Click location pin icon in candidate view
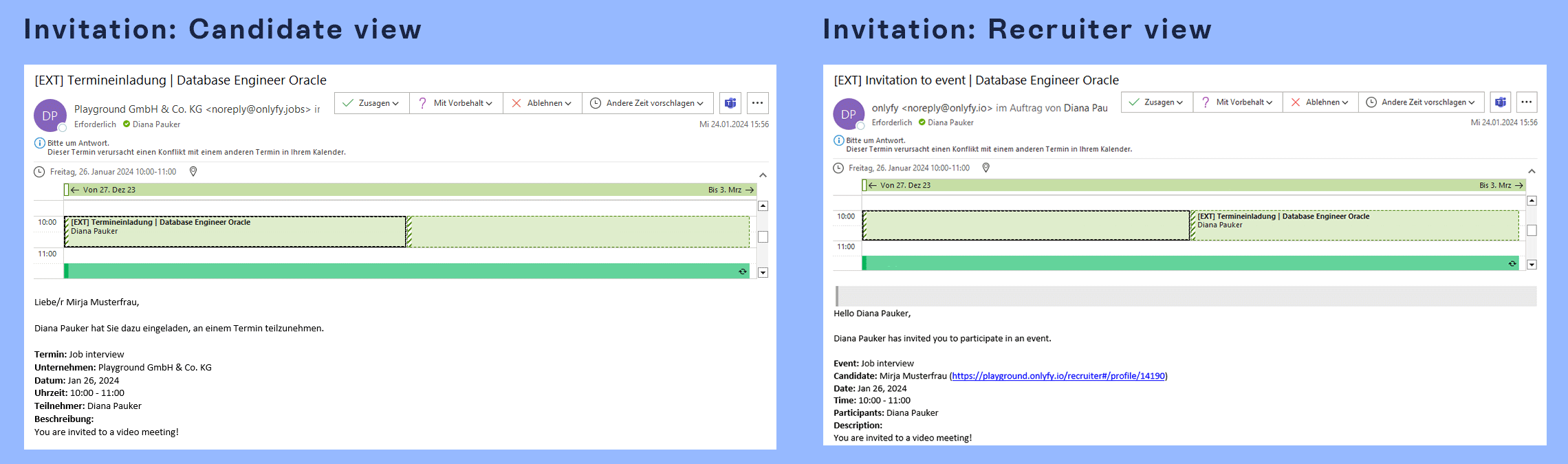The height and width of the screenshot is (464, 1568). click(193, 171)
